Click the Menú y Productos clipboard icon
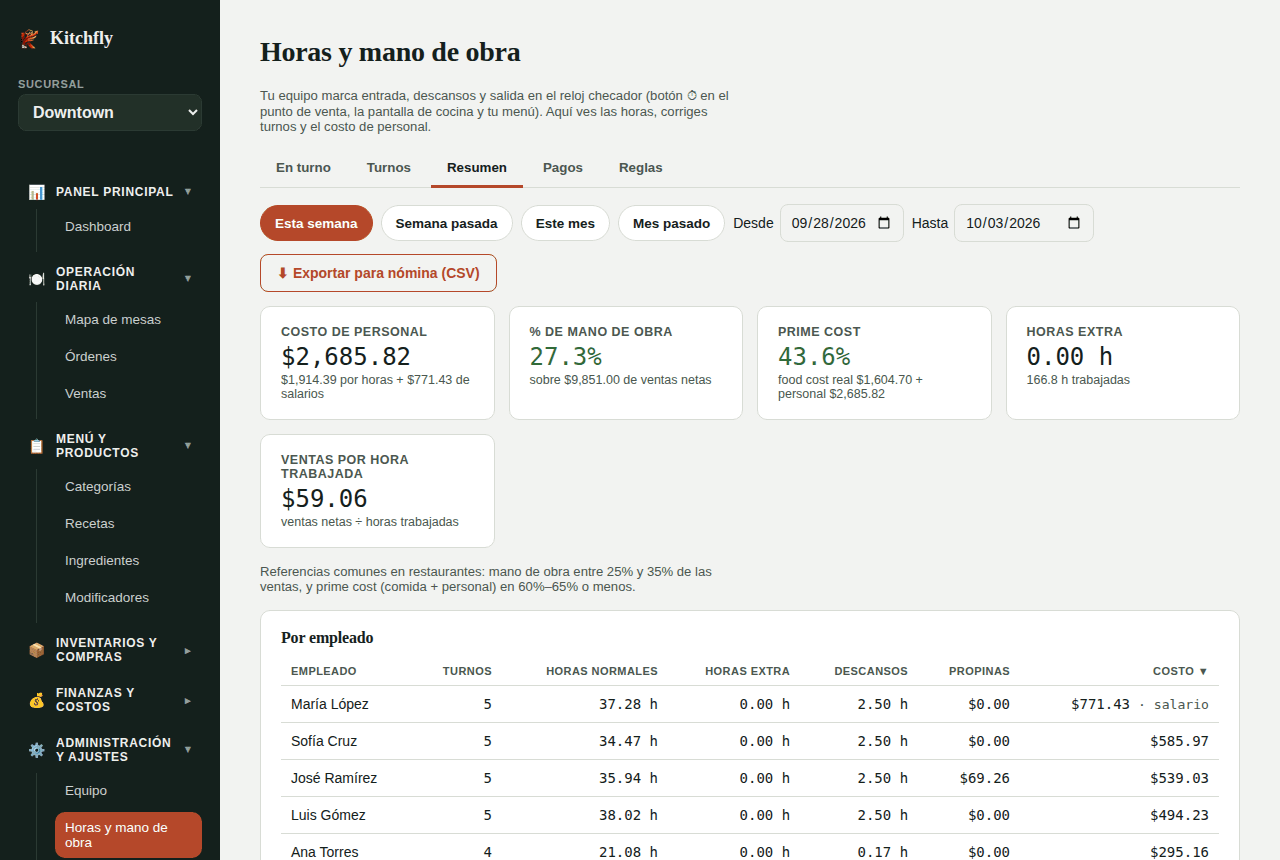 coord(36,446)
